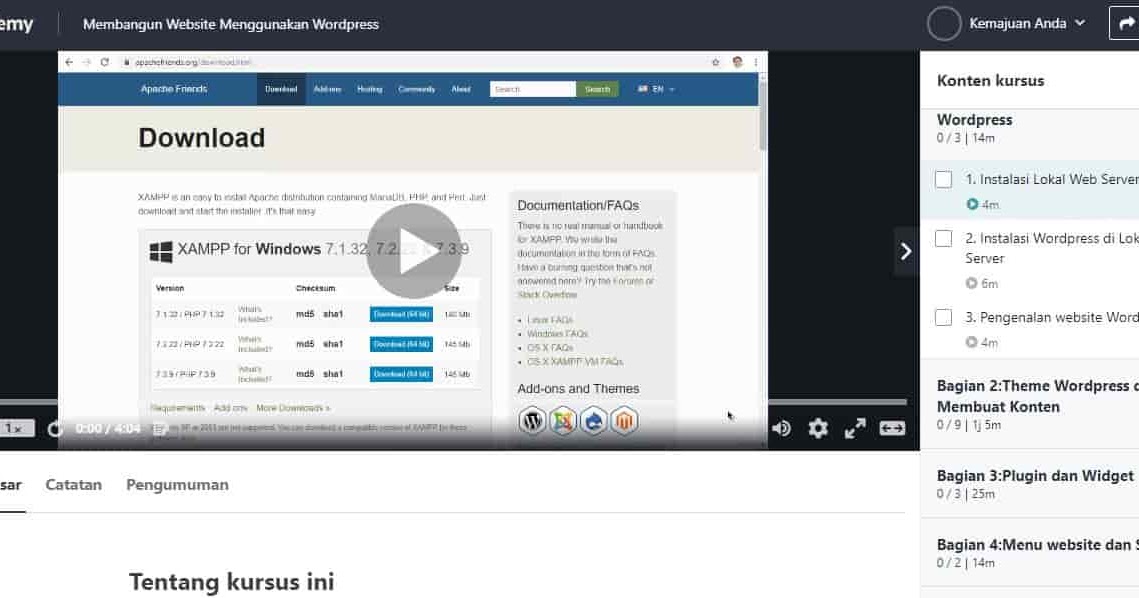Screen dimensions: 1139x598
Task: Toggle expanded theater view
Action: click(892, 429)
